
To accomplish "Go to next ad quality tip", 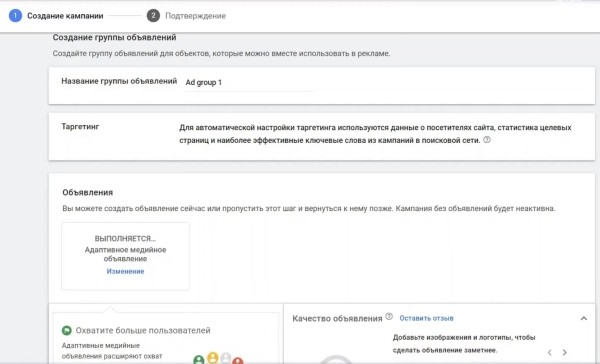I will (565, 353).
